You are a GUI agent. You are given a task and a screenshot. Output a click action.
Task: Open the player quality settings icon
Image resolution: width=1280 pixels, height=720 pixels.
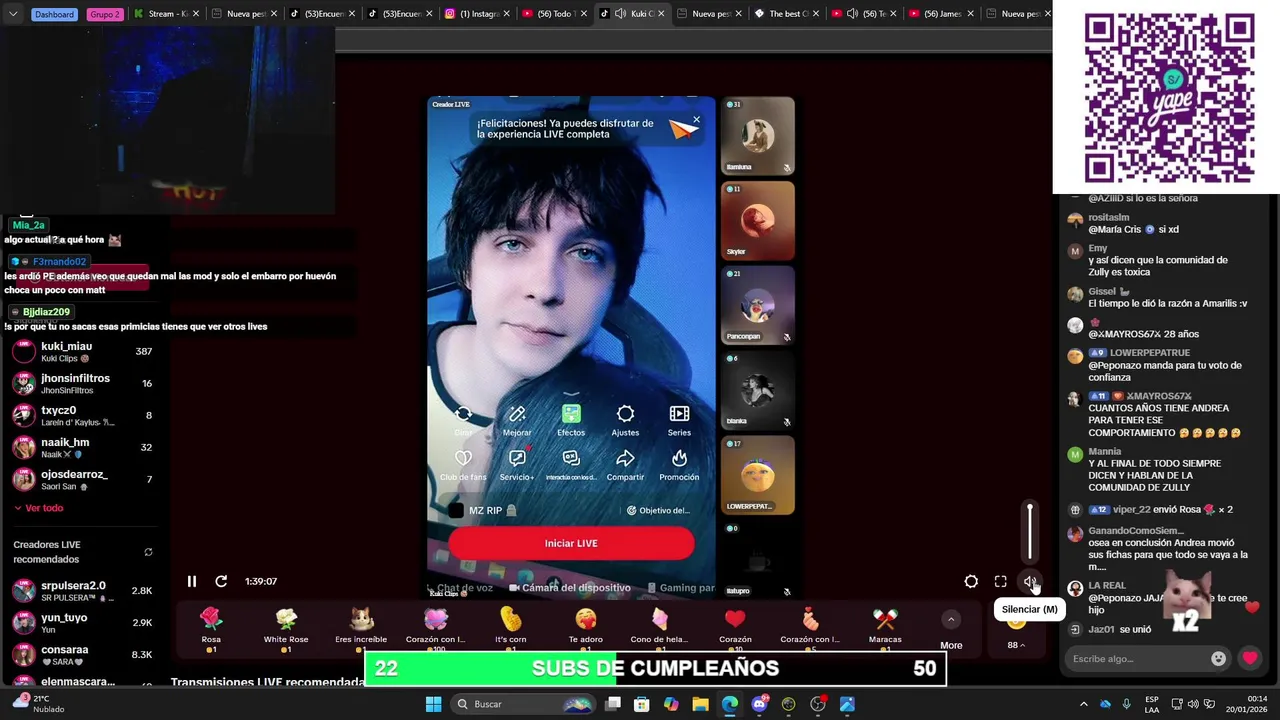coord(971,581)
